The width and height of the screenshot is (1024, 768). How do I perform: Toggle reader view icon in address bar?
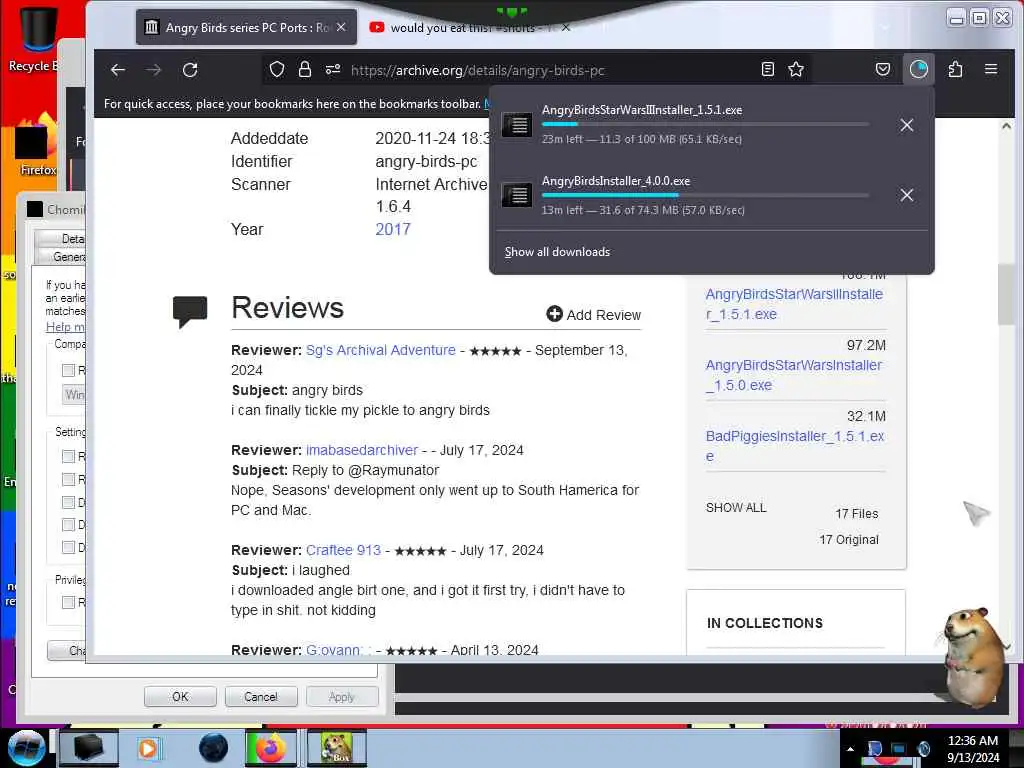point(768,69)
